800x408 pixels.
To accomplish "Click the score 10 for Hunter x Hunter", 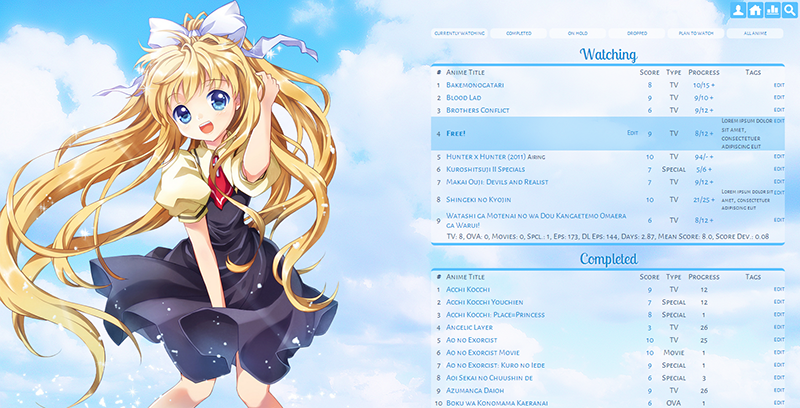I will click(649, 157).
